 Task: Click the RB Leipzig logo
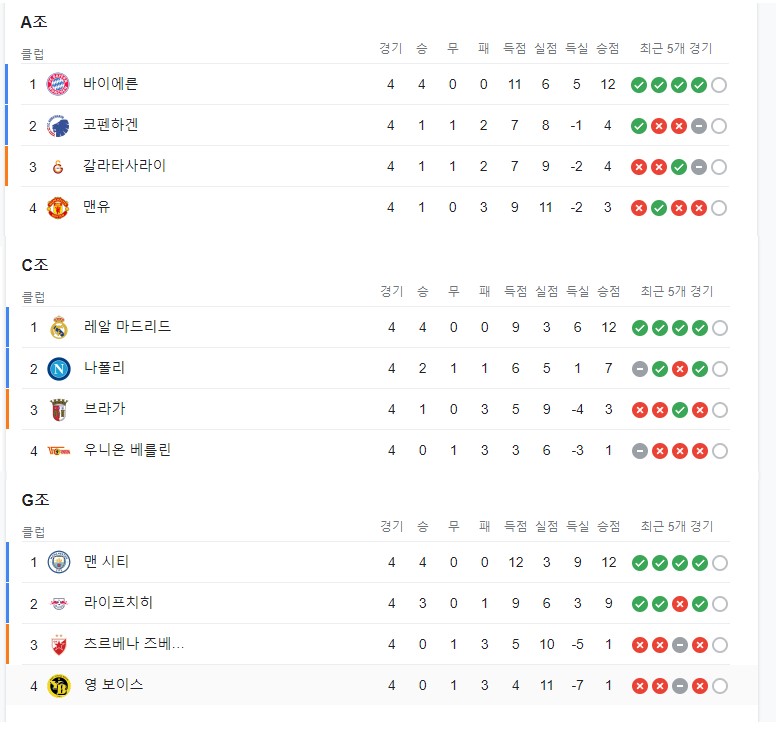[59, 603]
